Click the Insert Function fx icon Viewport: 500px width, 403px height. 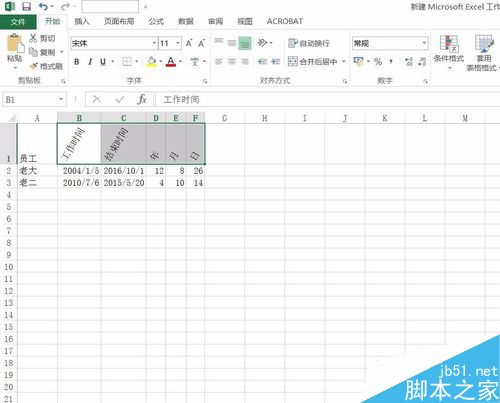pos(142,99)
